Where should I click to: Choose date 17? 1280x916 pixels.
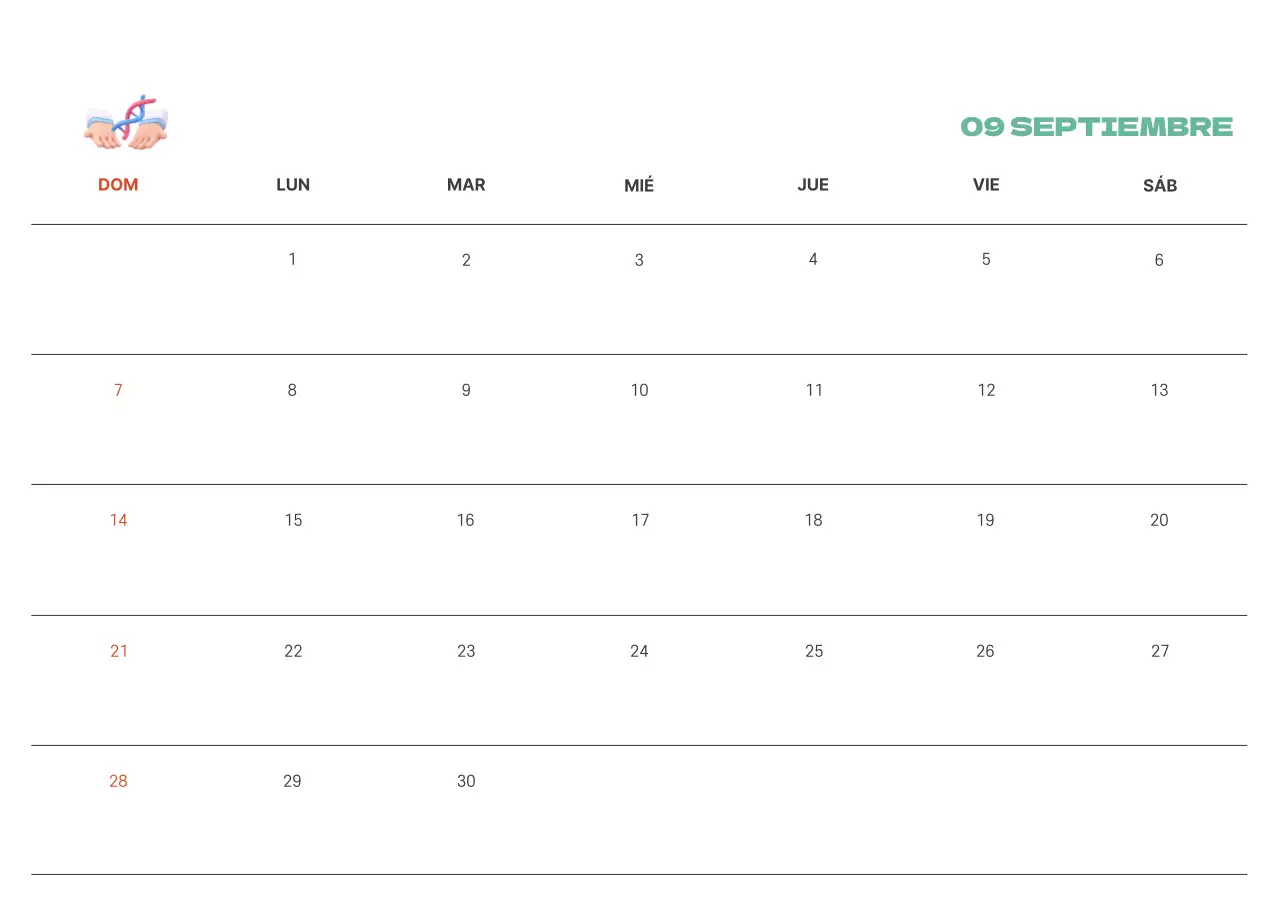[x=640, y=520]
